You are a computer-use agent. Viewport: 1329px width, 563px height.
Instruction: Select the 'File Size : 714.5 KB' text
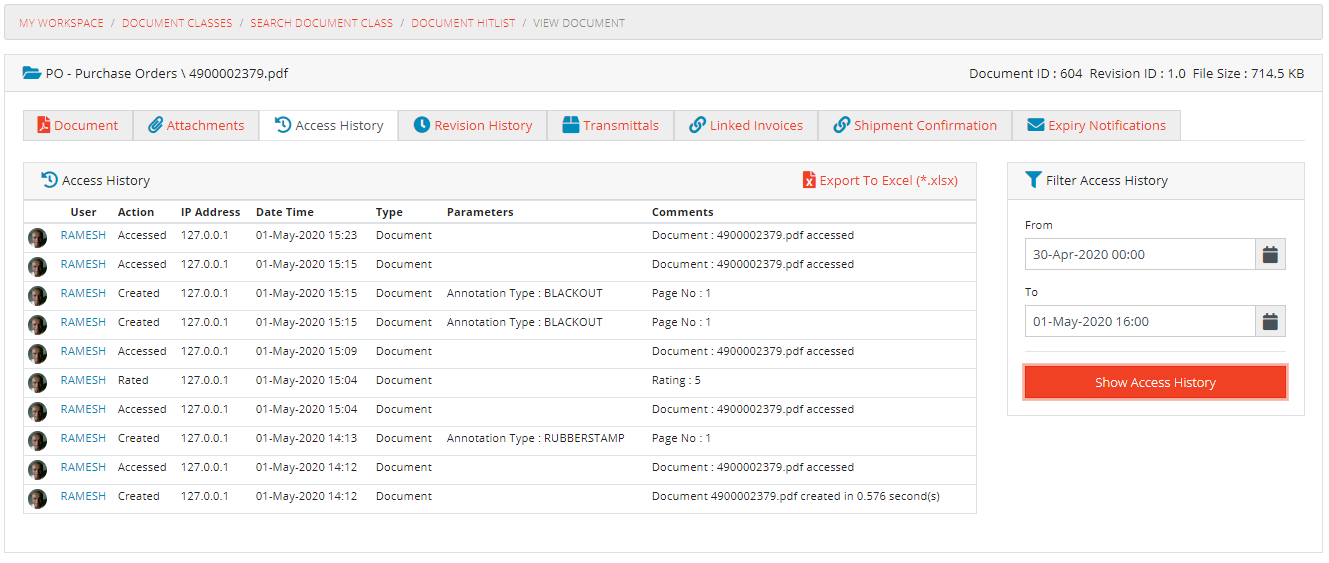pyautogui.click(x=1249, y=73)
